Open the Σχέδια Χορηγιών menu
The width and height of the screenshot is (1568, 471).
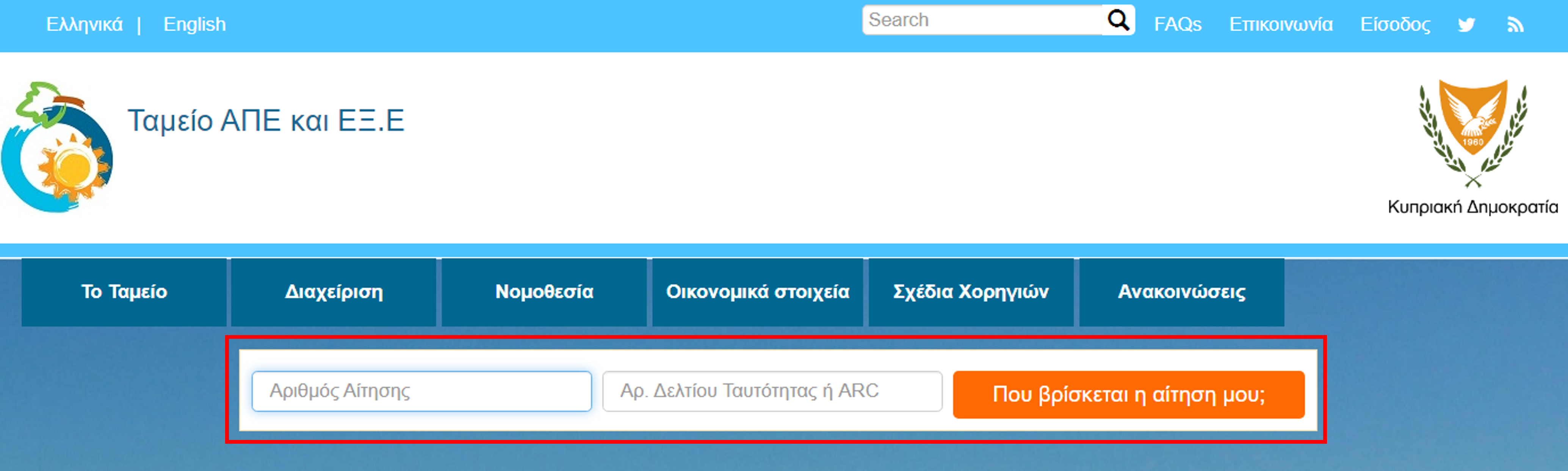[x=971, y=292]
